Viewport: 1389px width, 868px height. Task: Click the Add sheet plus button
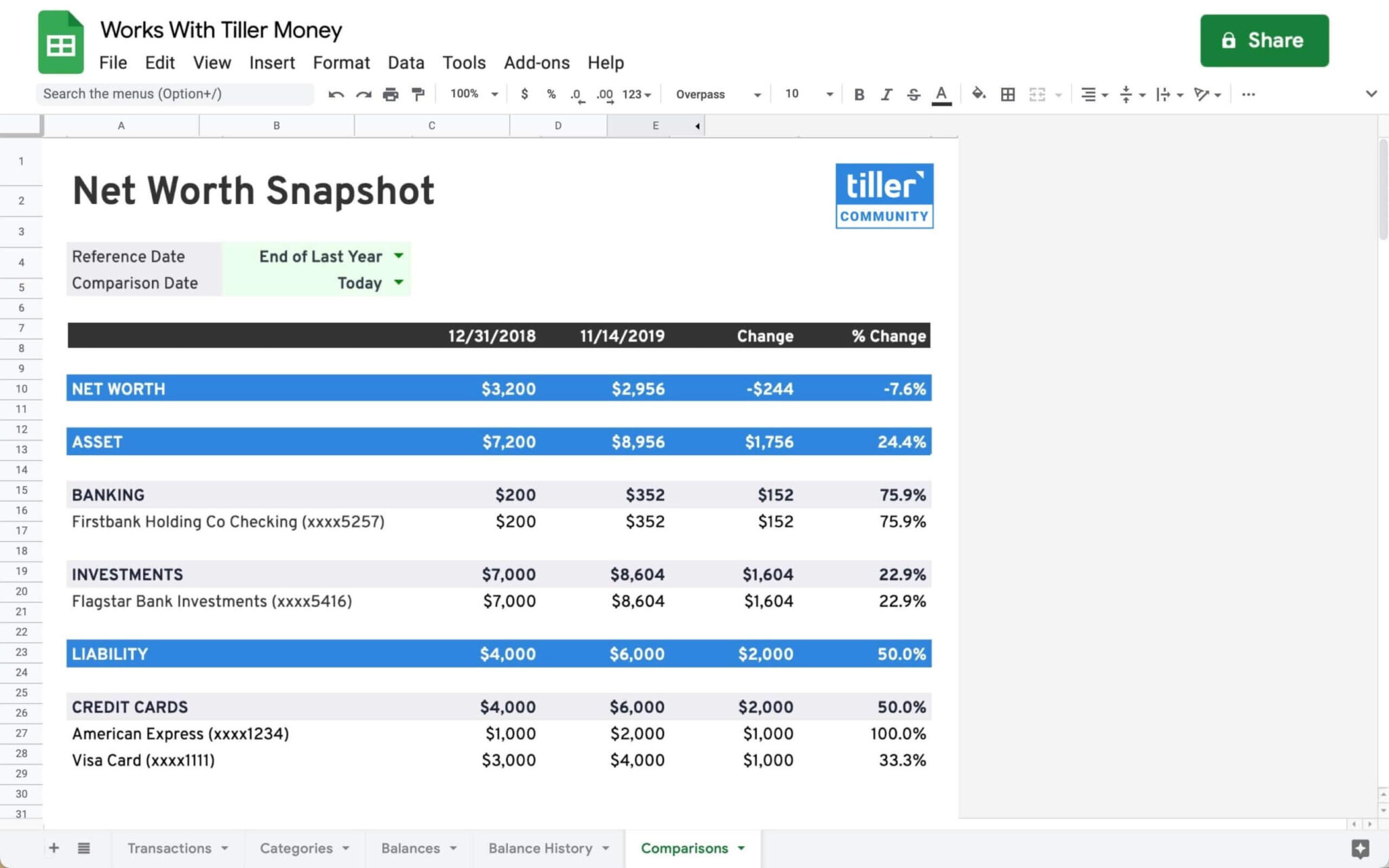pos(54,848)
